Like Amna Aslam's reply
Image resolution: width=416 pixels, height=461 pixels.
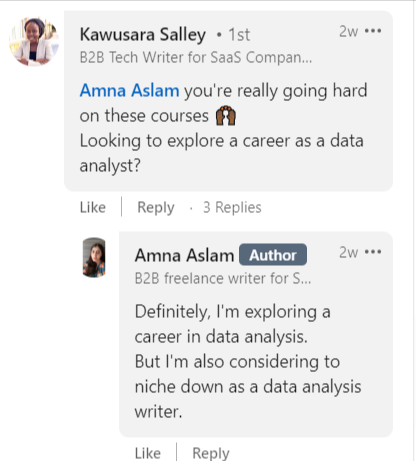click(148, 453)
